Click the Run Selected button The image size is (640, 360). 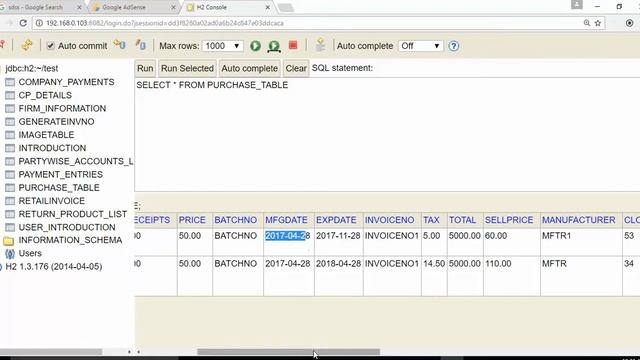point(187,68)
